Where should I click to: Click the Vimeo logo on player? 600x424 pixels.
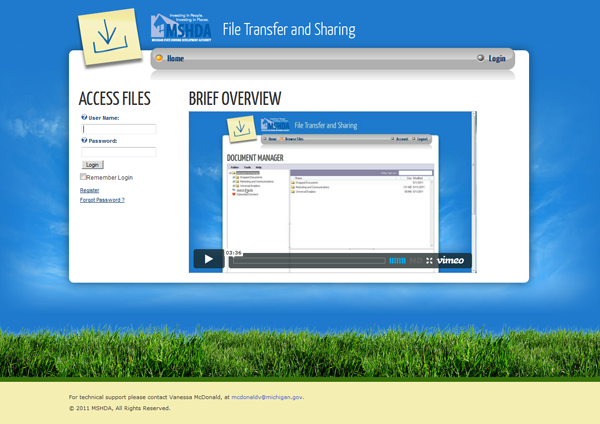[450, 260]
